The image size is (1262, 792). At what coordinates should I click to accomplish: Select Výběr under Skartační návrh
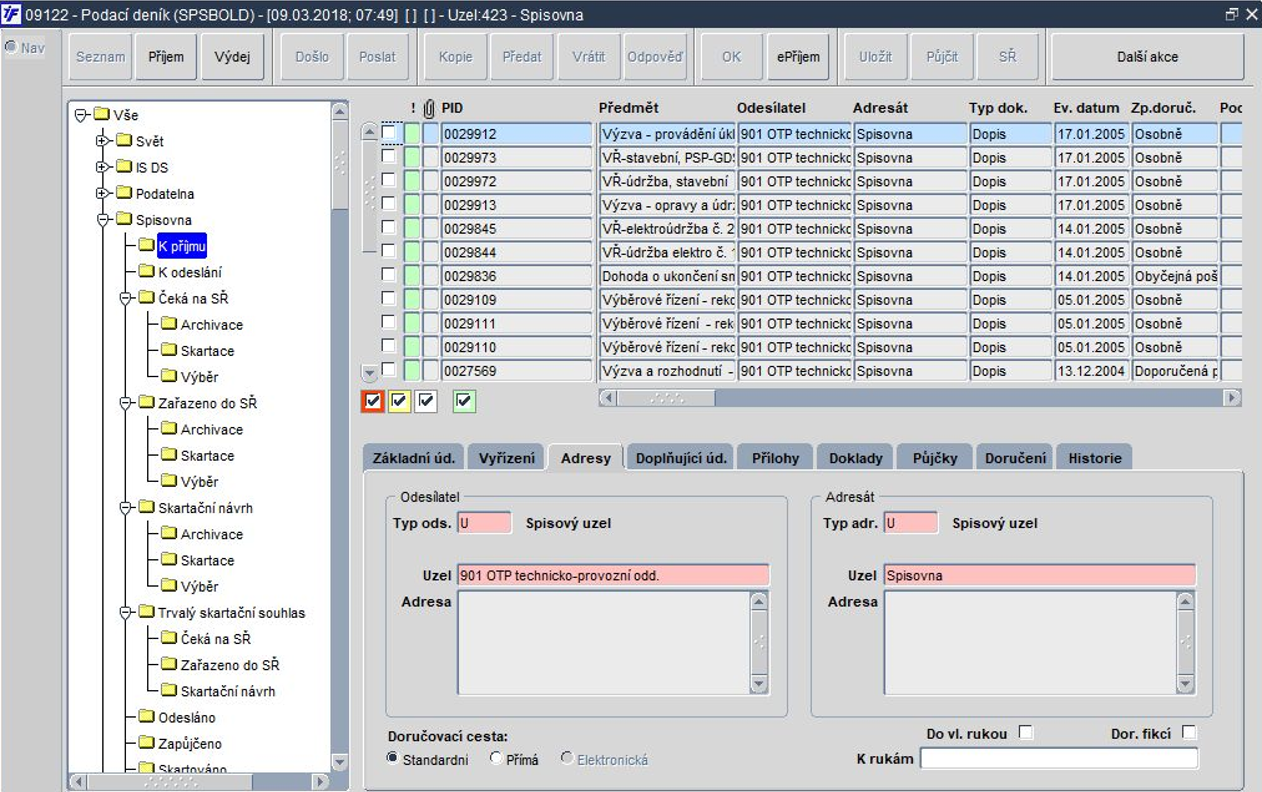(x=199, y=586)
